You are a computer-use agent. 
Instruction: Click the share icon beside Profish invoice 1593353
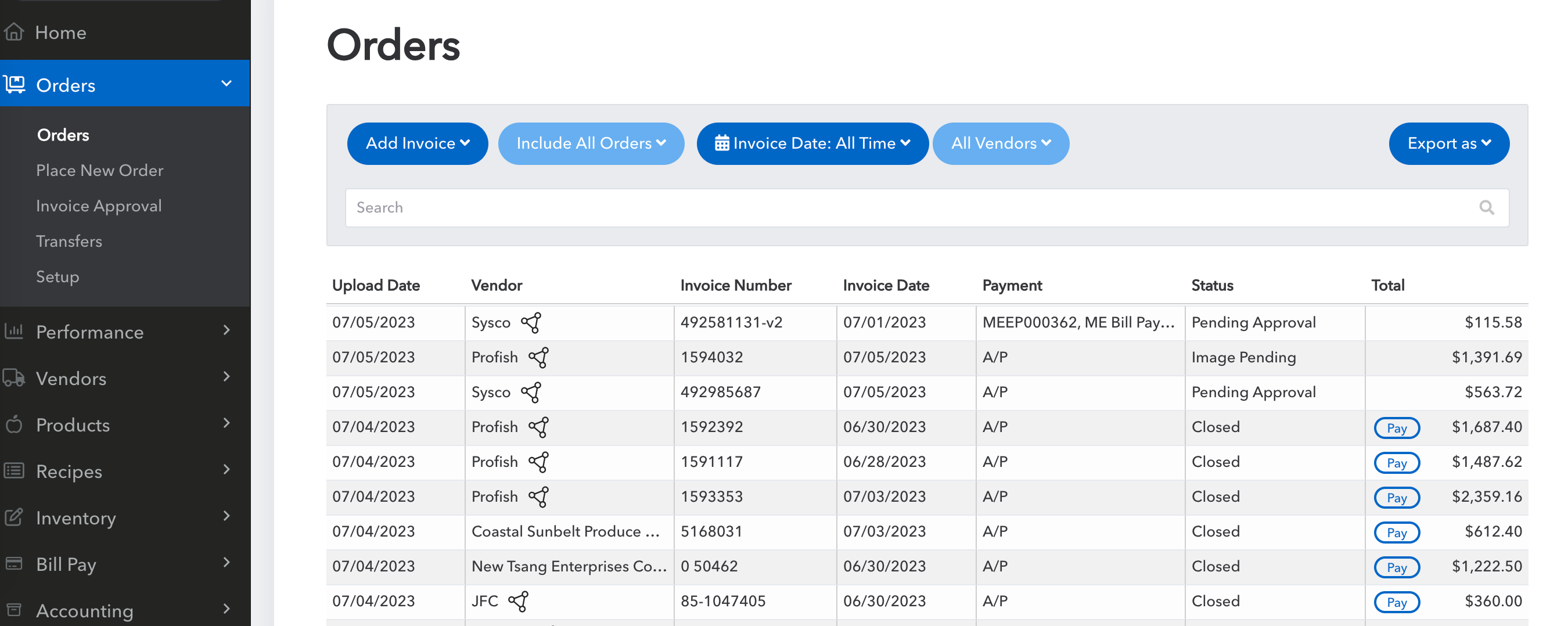coord(538,497)
